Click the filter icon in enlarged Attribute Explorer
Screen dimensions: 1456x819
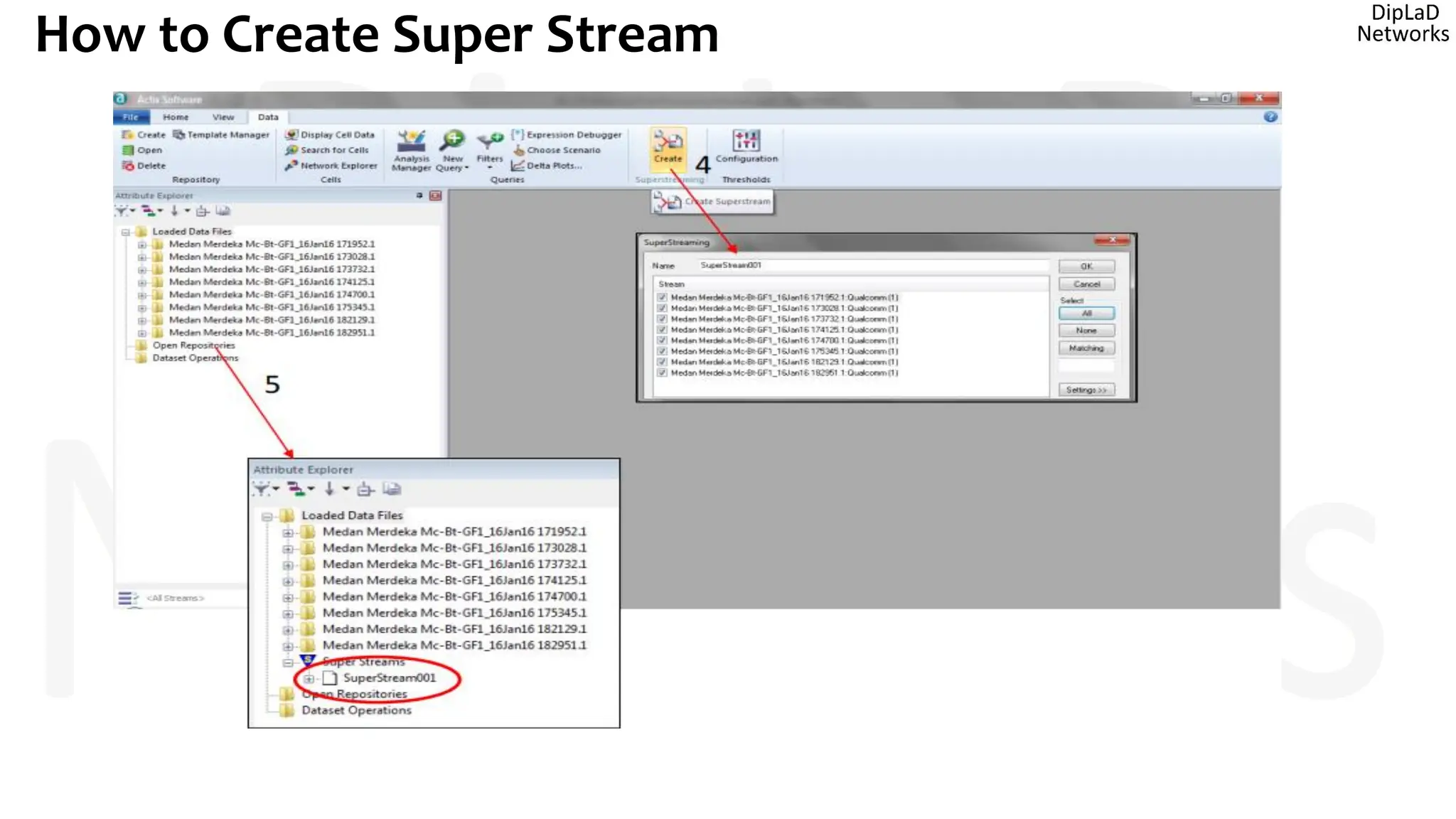tap(262, 488)
